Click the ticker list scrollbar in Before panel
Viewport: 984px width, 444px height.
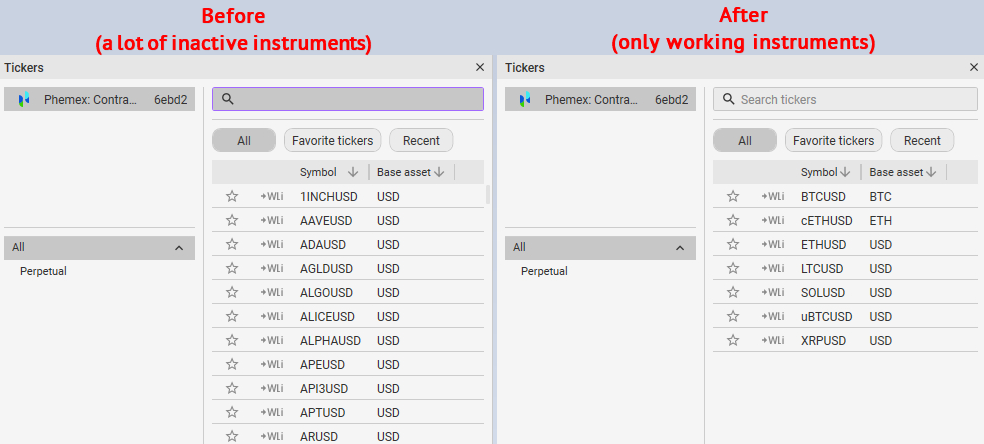tap(488, 194)
